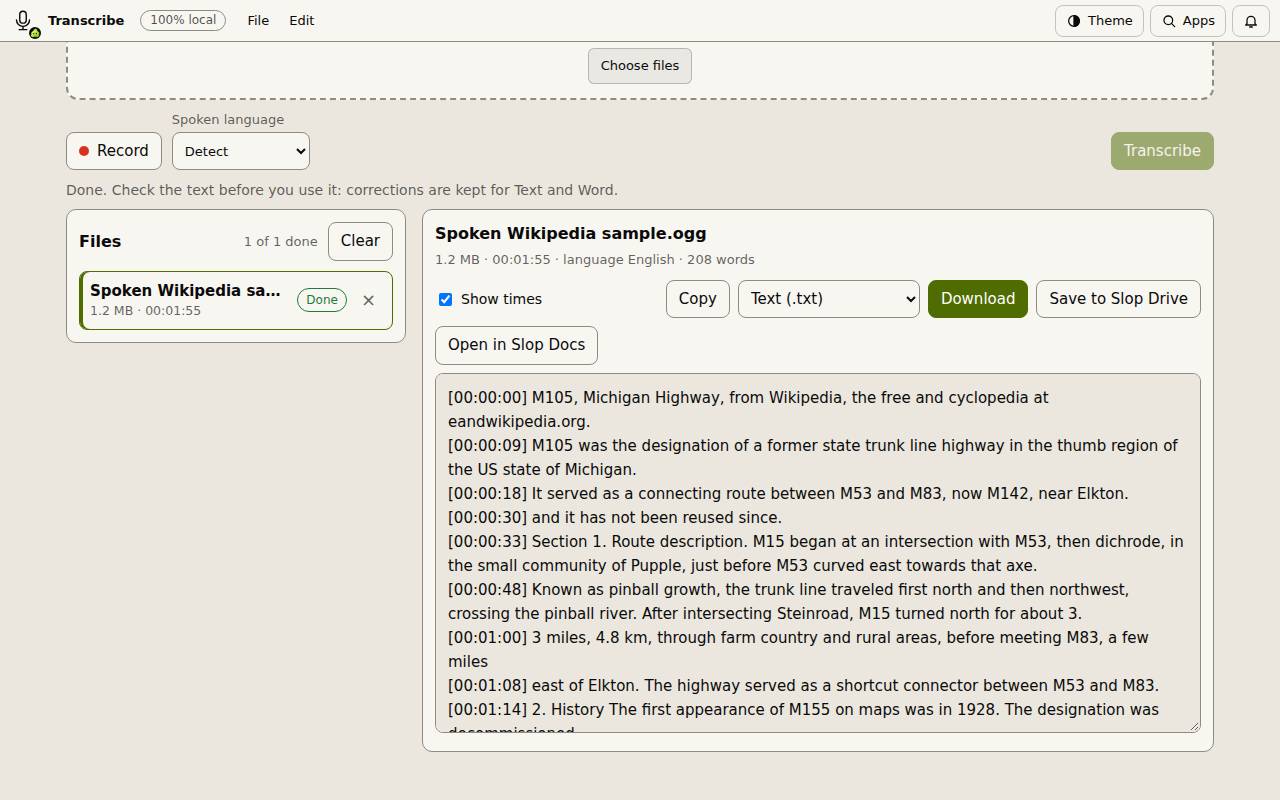This screenshot has width=1280, height=800.
Task: Start recording with the Record button
Action: [x=114, y=151]
